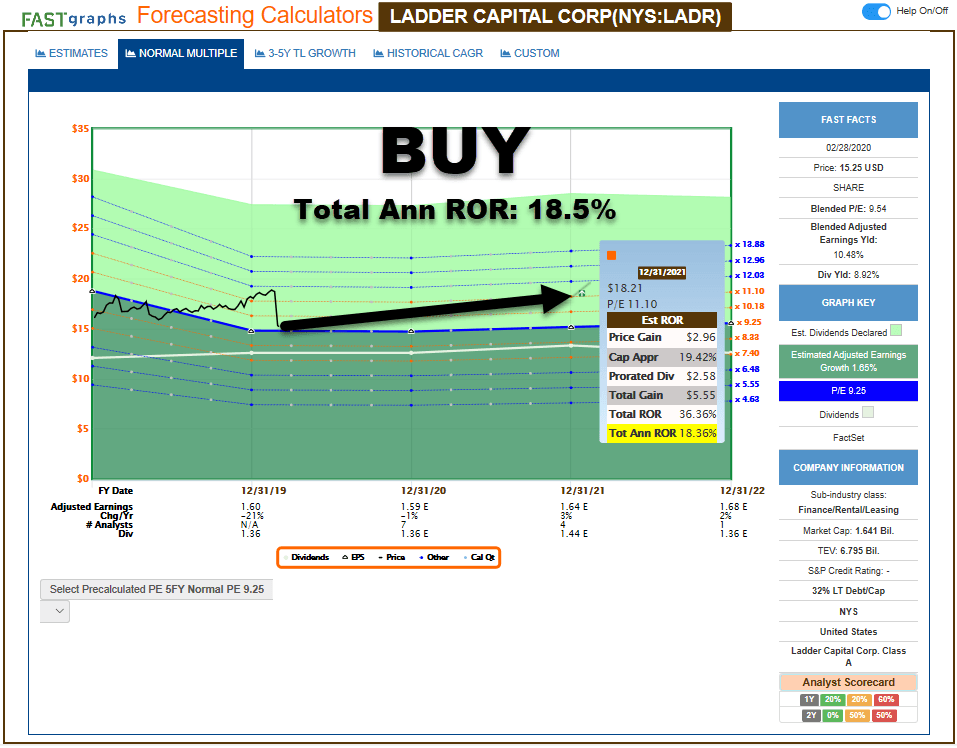The image size is (957, 748).
Task: Click the chart icon on the Historical CAGR tab
Action: coord(378,54)
